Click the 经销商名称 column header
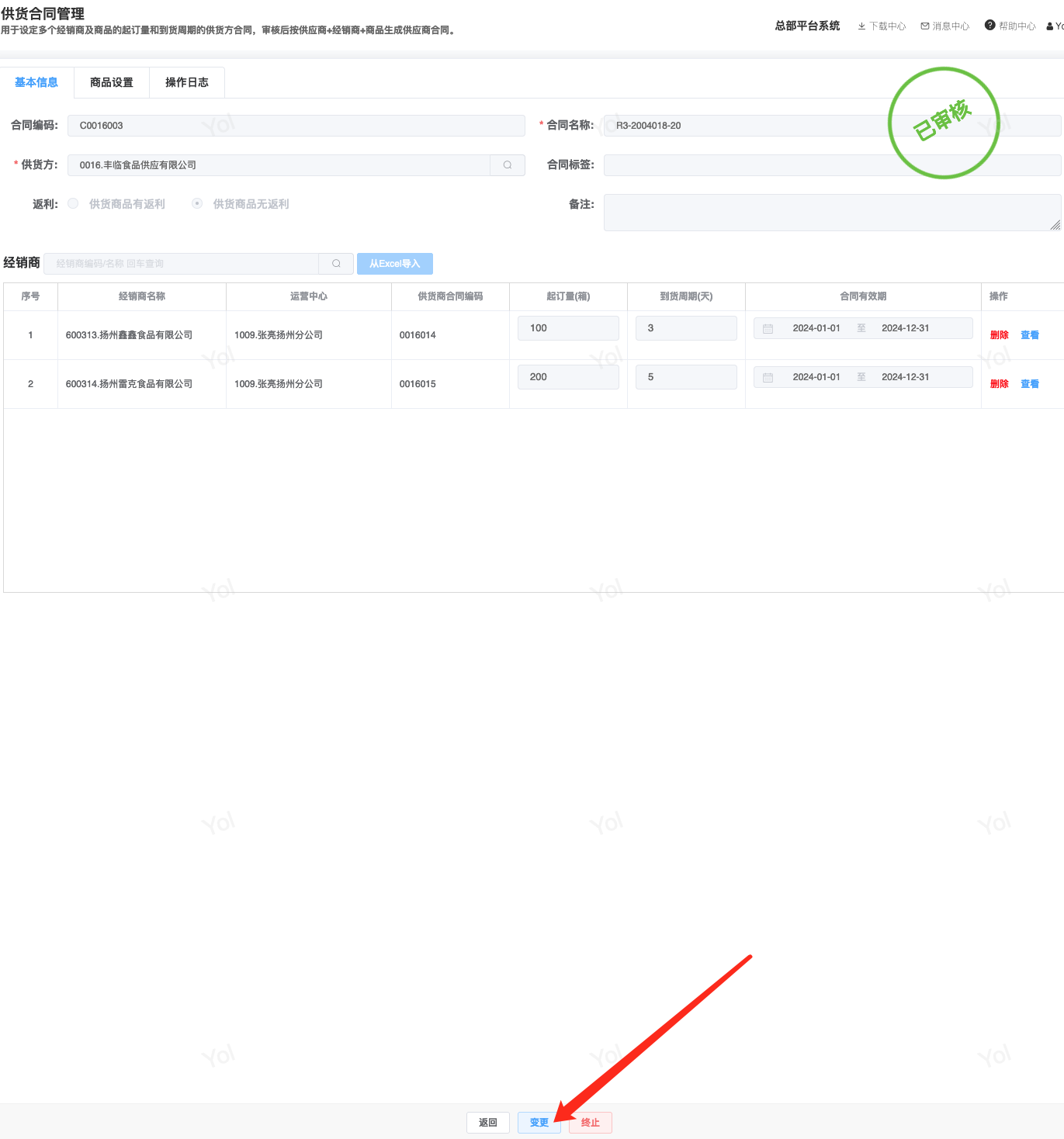This screenshot has width=1064, height=1139. point(142,296)
